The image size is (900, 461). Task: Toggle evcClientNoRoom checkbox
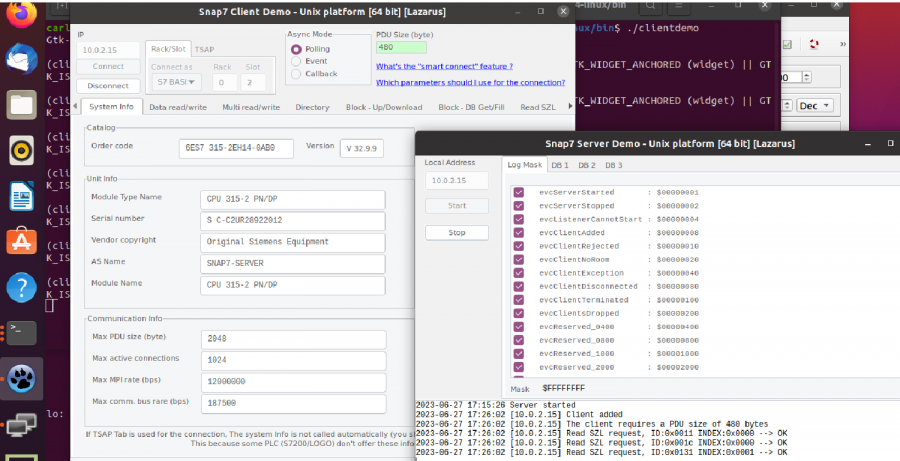coord(519,259)
